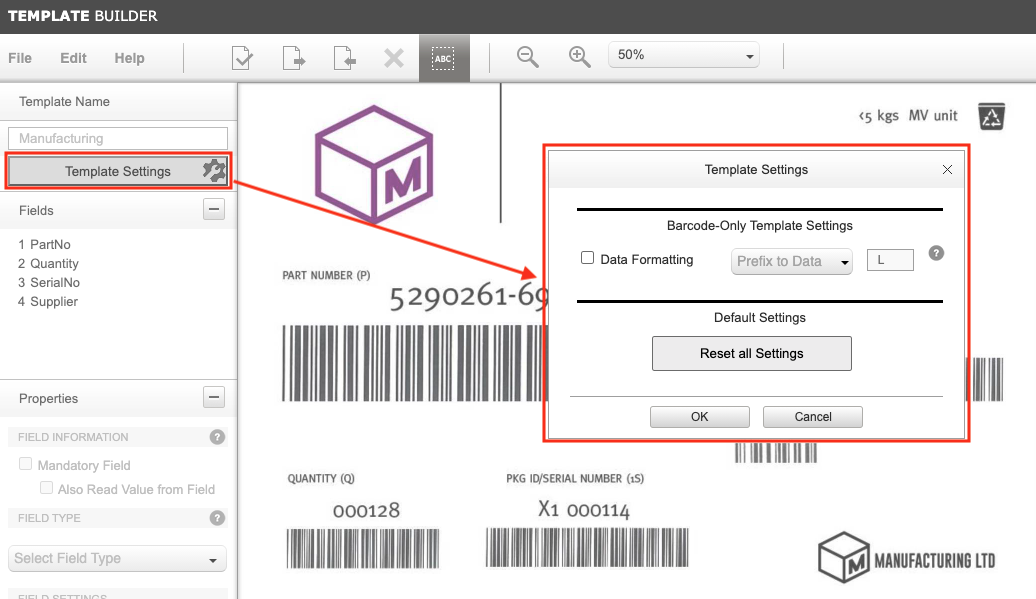1036x599 pixels.
Task: Close the Template Settings dialog
Action: click(x=947, y=170)
